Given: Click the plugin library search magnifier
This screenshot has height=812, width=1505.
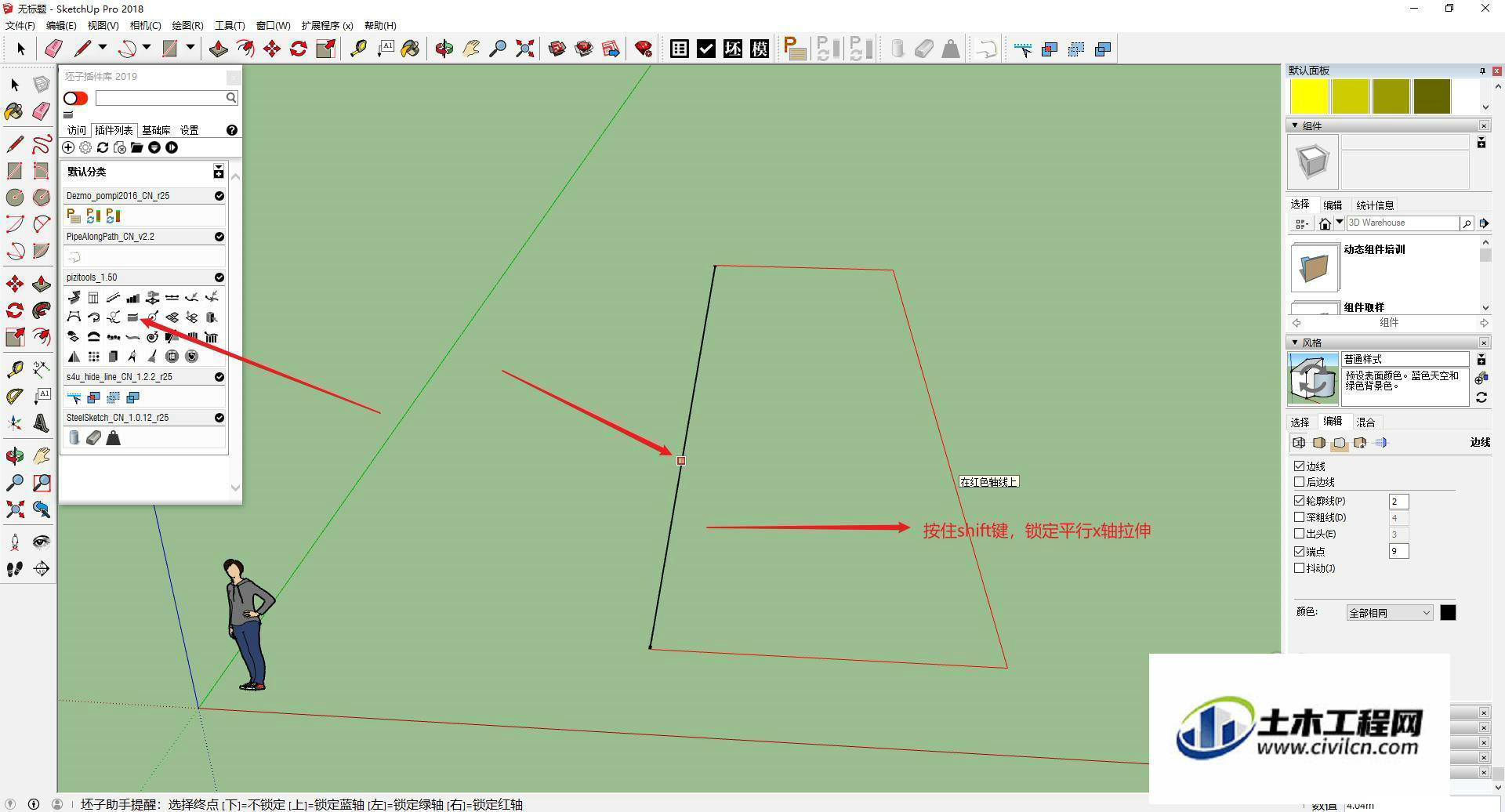Looking at the screenshot, I should click(x=231, y=98).
